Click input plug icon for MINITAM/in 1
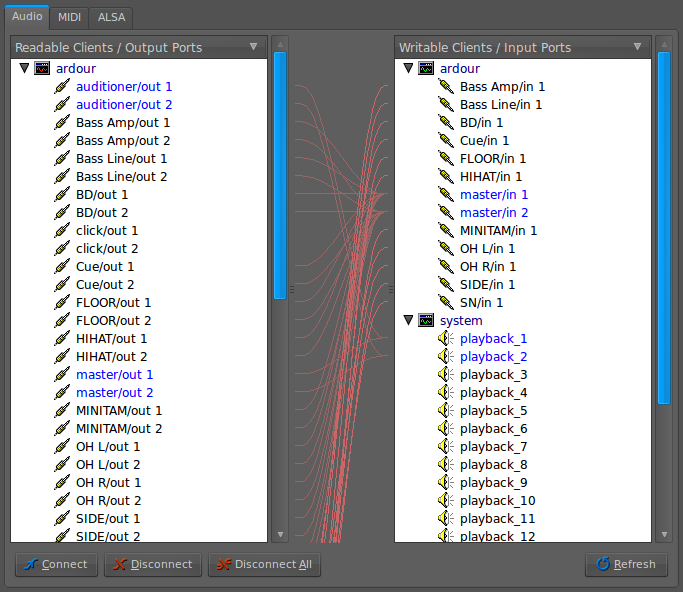The height and width of the screenshot is (592, 683). pos(446,230)
